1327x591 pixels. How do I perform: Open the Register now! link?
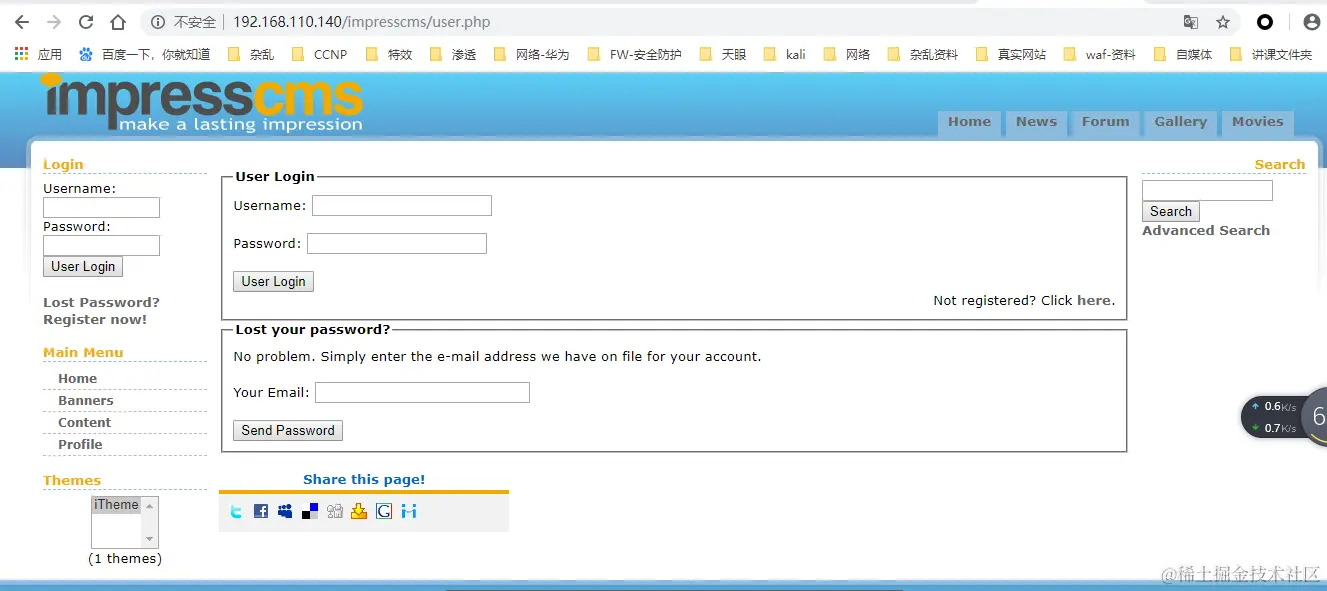[95, 319]
